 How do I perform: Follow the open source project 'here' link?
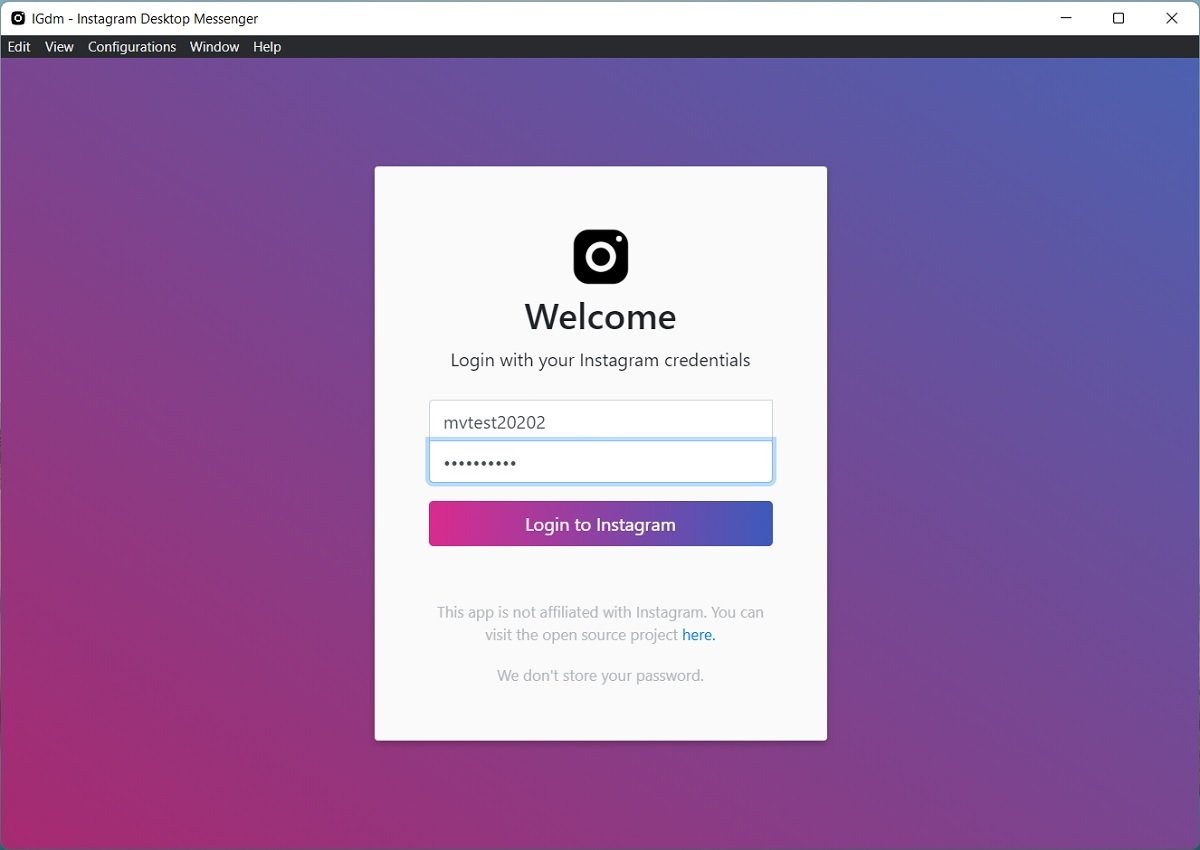698,635
